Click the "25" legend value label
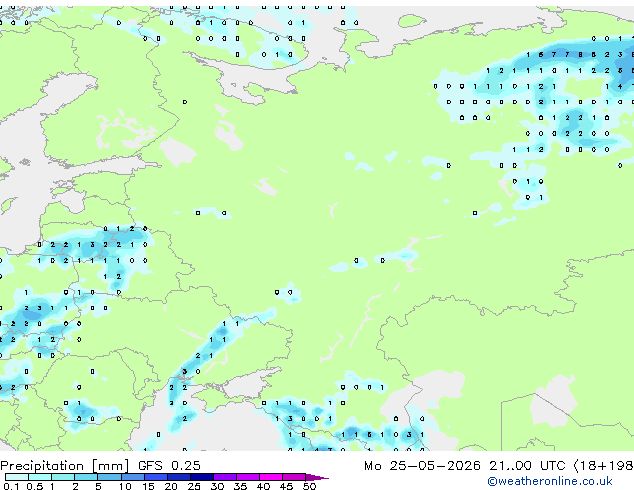 coord(194,486)
